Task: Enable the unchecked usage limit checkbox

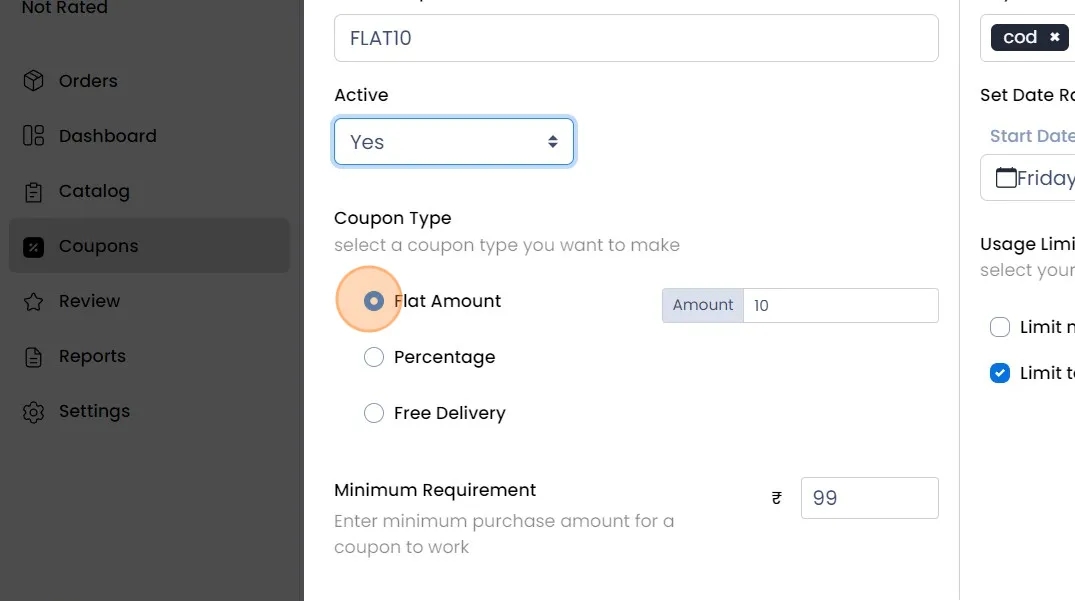Action: pyautogui.click(x=999, y=327)
